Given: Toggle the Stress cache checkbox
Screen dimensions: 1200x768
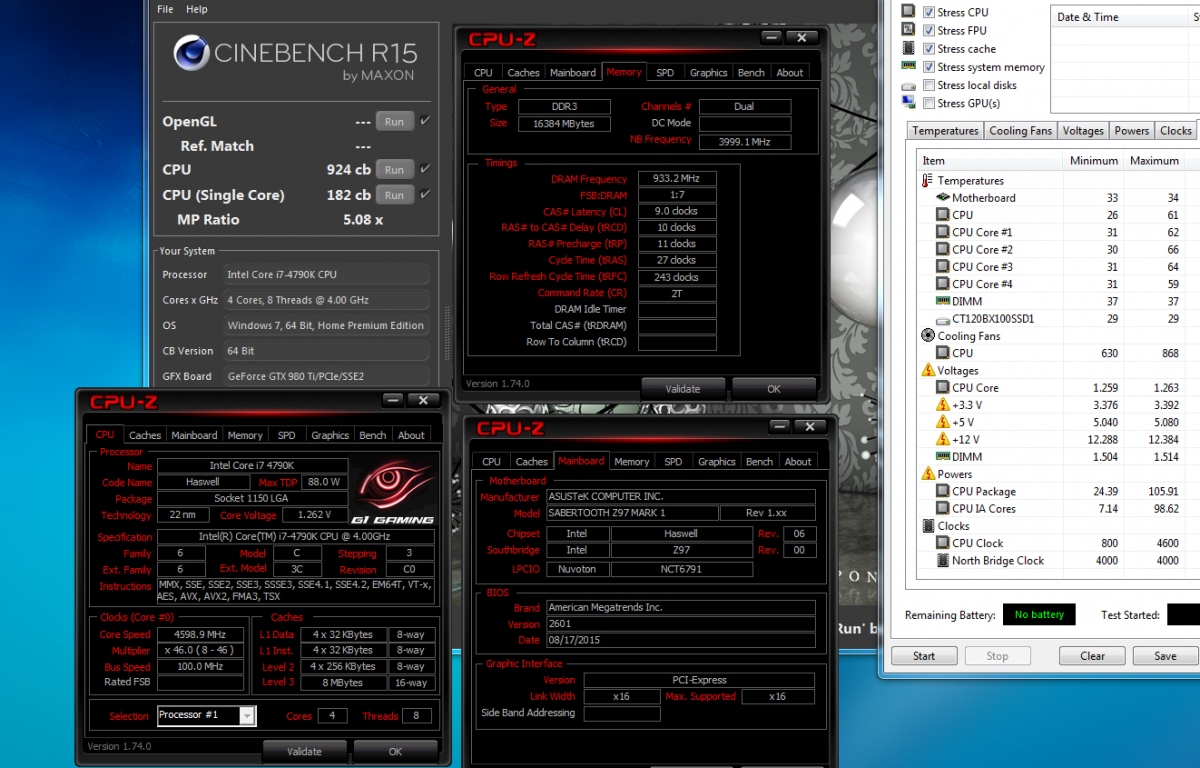Looking at the screenshot, I should coord(929,48).
